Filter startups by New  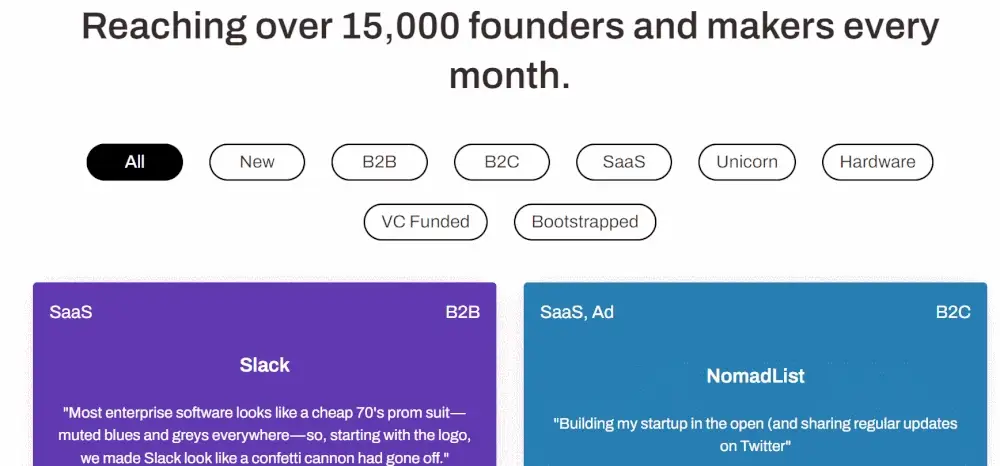coord(257,162)
